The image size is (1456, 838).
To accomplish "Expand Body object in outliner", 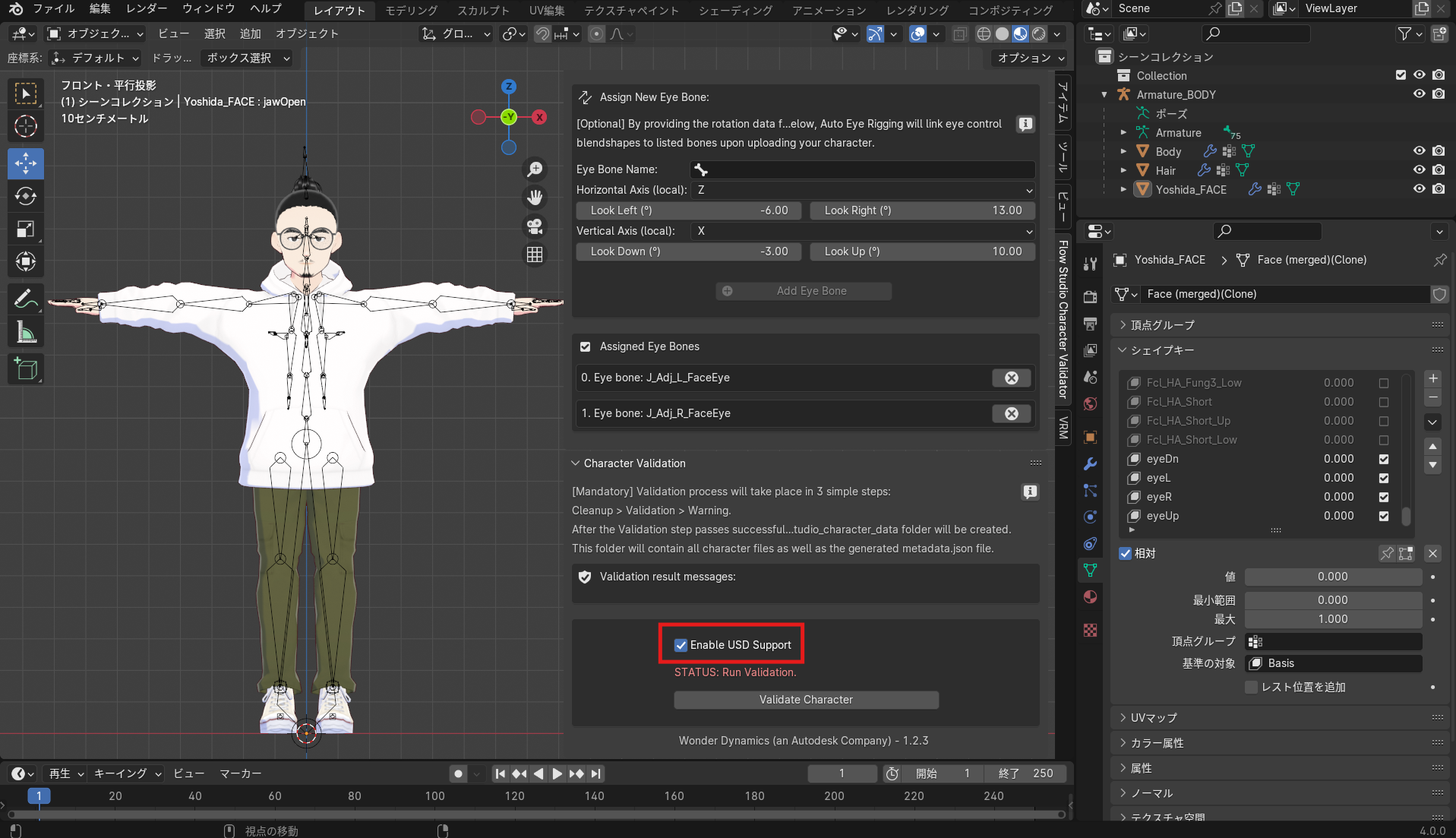I will pos(1123,151).
